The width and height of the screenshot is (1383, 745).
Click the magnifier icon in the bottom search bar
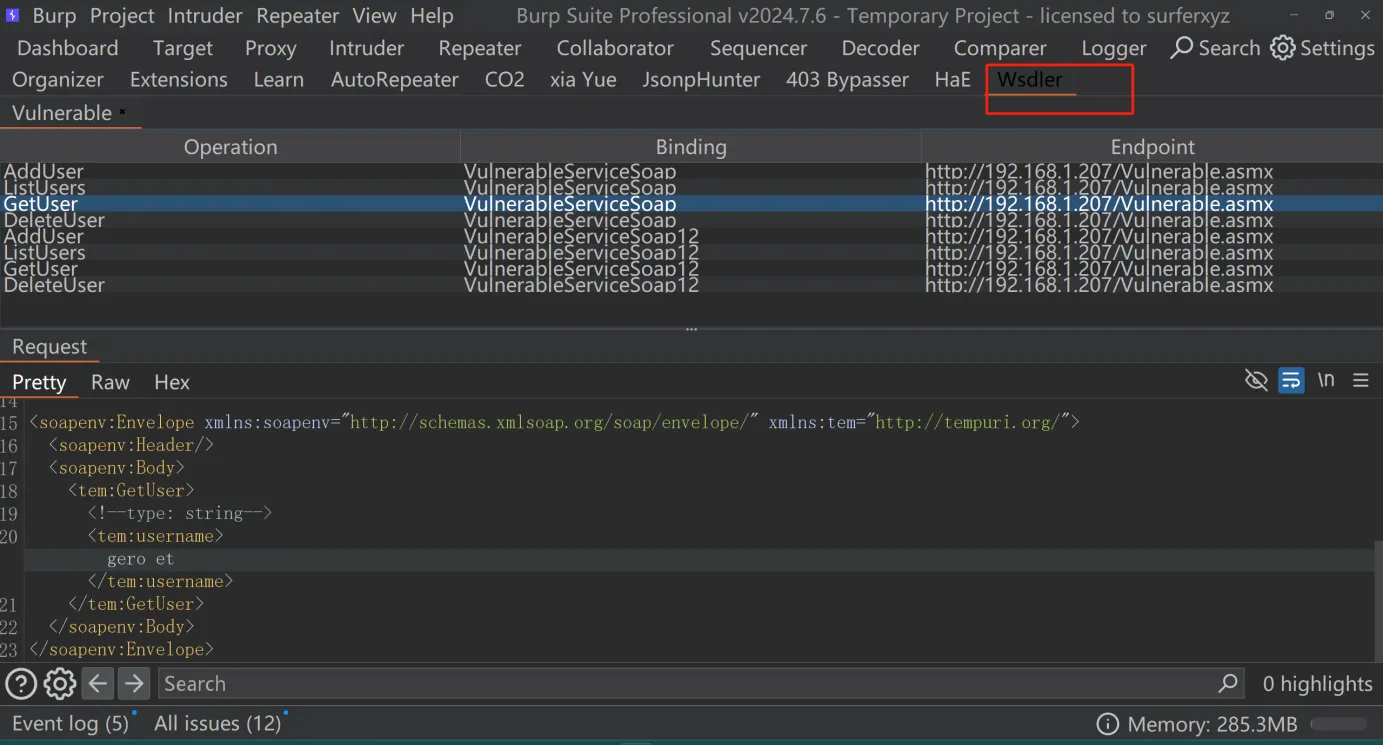tap(1228, 684)
